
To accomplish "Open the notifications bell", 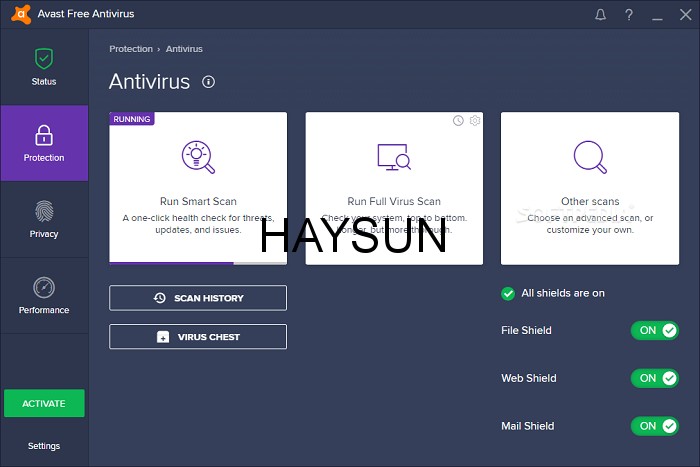I will [x=600, y=15].
